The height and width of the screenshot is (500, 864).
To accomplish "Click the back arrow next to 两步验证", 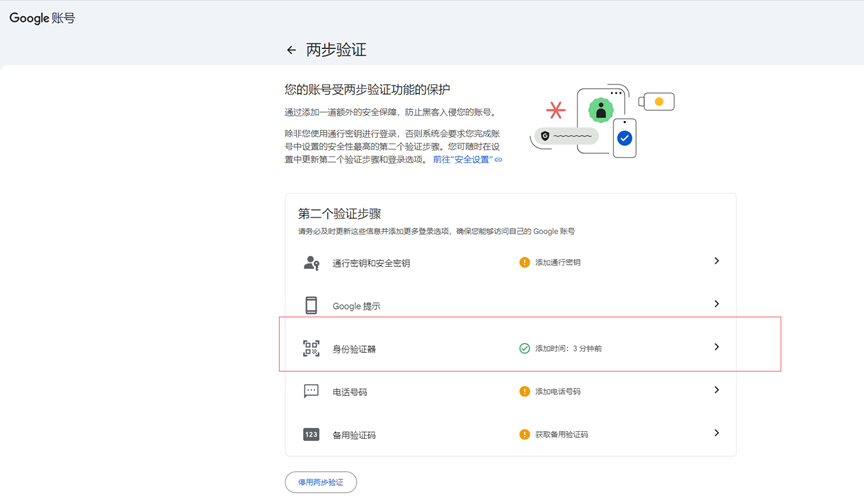I will tap(291, 50).
